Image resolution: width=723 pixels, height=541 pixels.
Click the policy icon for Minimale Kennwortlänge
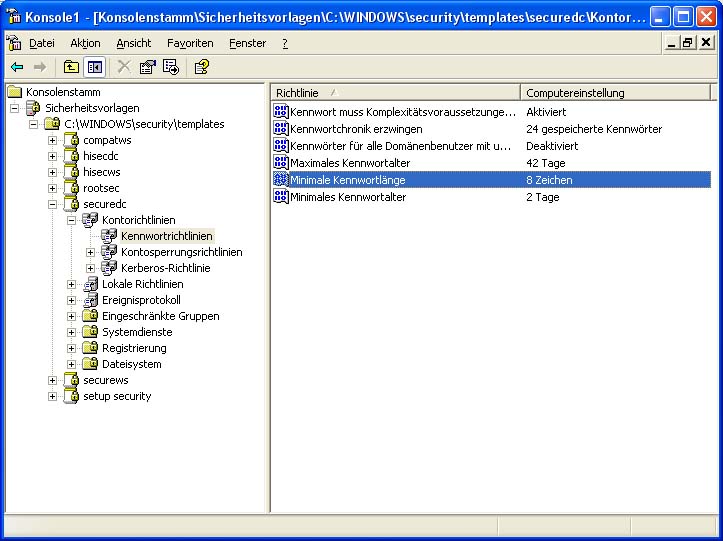(x=280, y=180)
